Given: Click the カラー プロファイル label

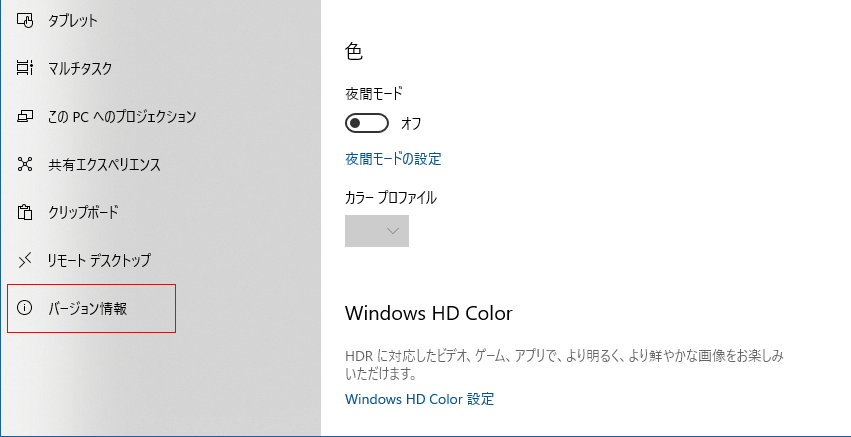Looking at the screenshot, I should (391, 198).
